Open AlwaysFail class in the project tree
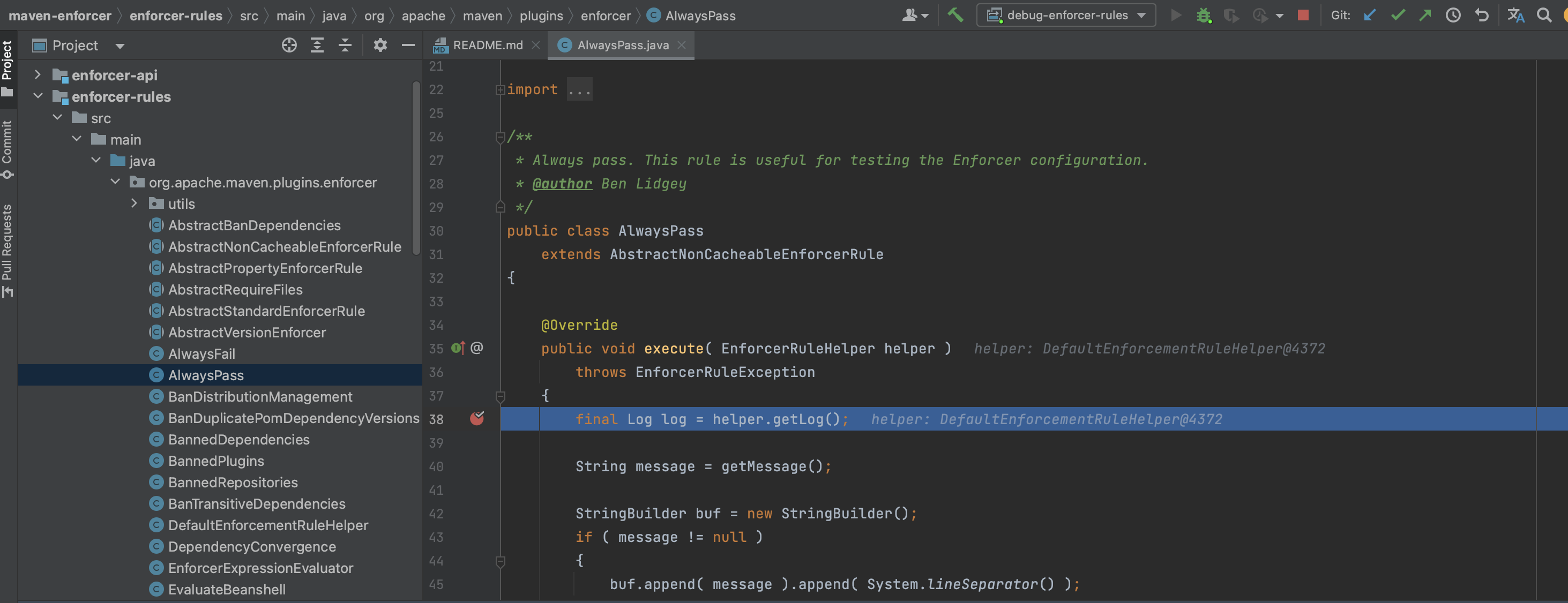 (201, 353)
